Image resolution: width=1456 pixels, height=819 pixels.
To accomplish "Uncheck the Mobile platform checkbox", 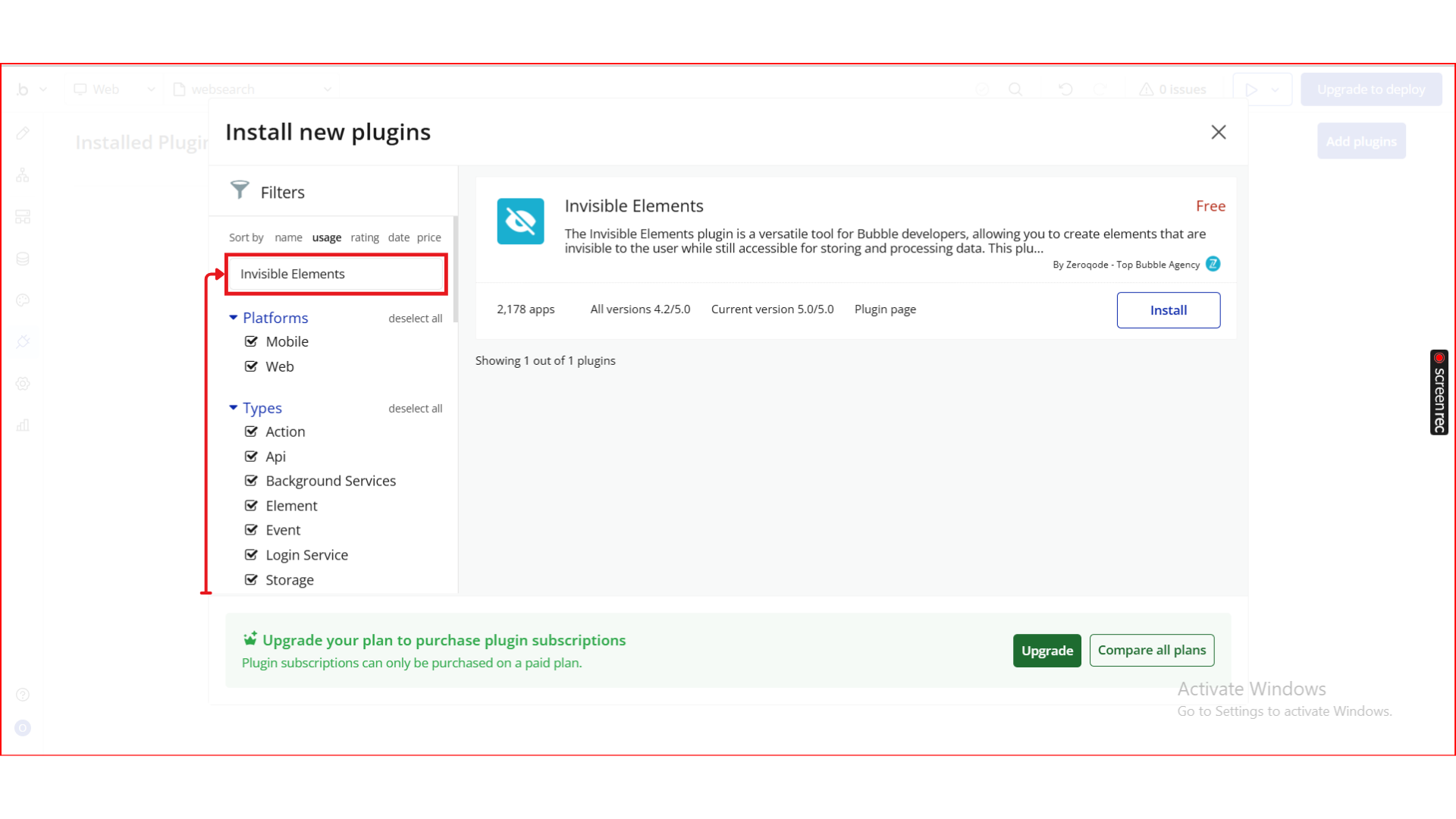I will point(251,341).
